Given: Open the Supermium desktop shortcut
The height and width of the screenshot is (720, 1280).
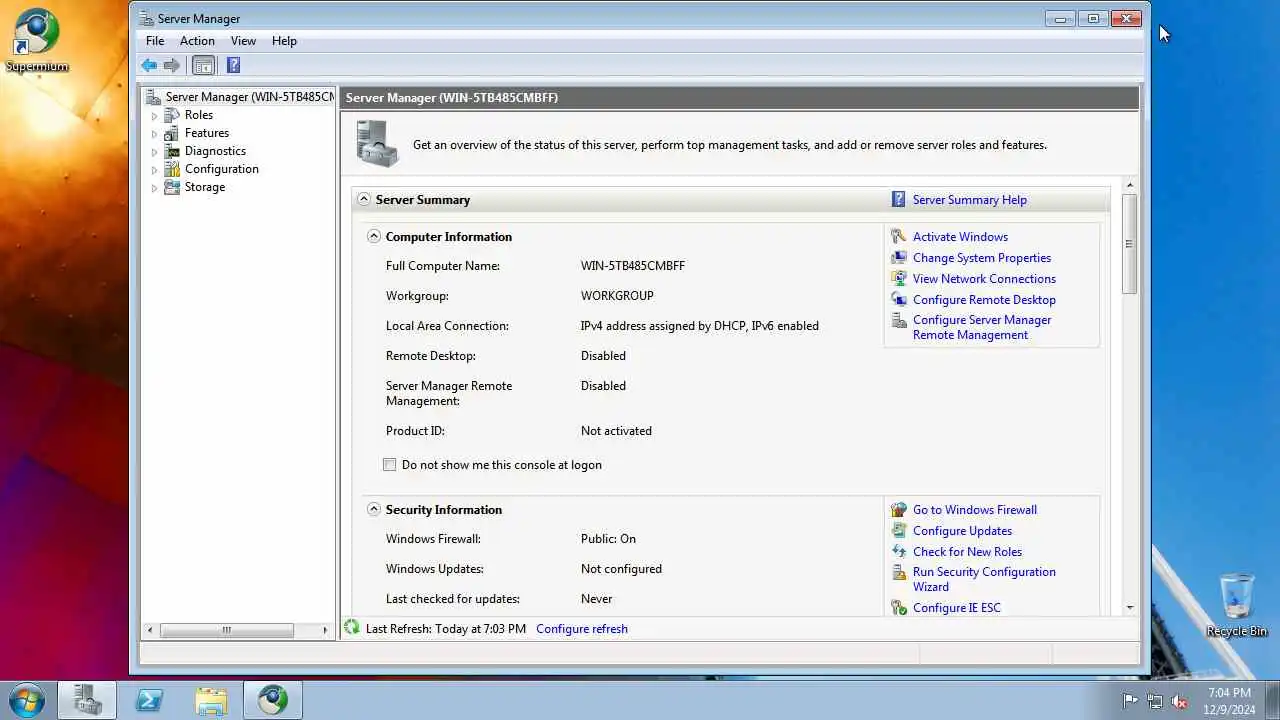Looking at the screenshot, I should coord(37,41).
